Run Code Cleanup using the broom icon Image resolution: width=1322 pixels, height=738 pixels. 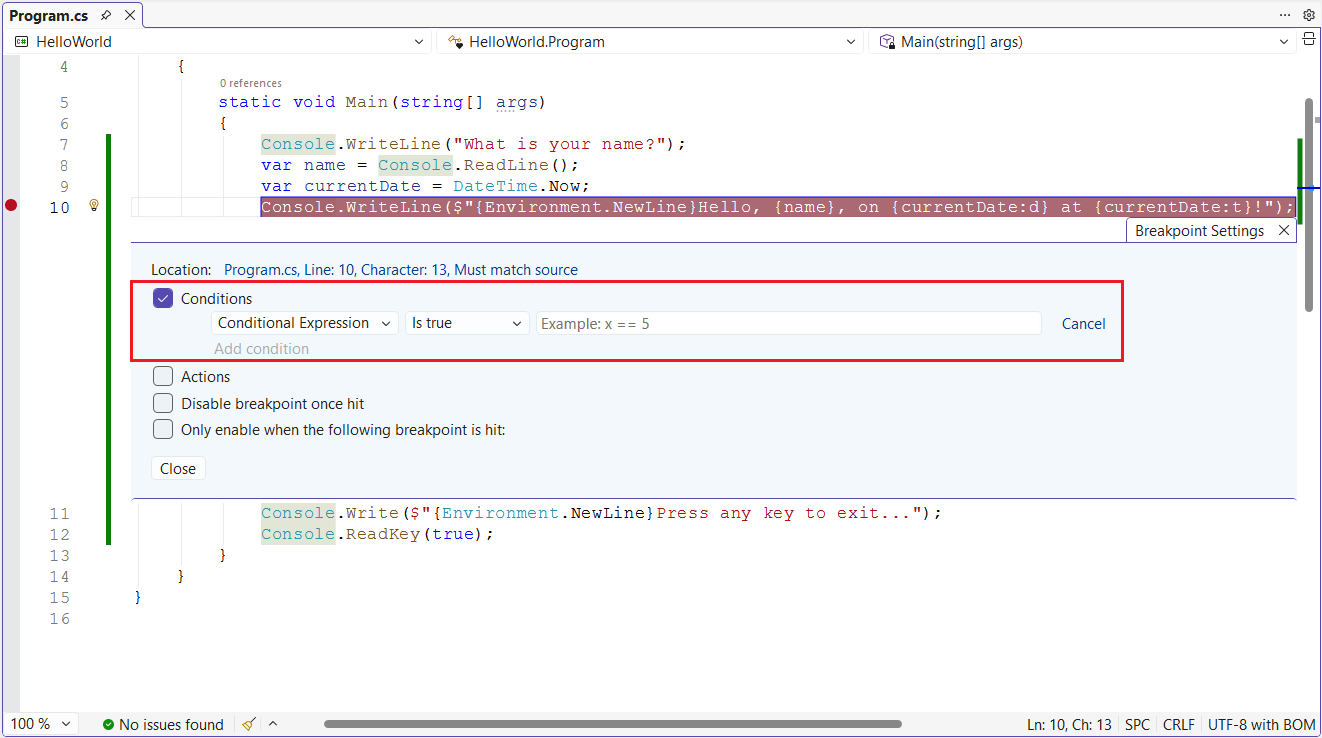click(248, 723)
